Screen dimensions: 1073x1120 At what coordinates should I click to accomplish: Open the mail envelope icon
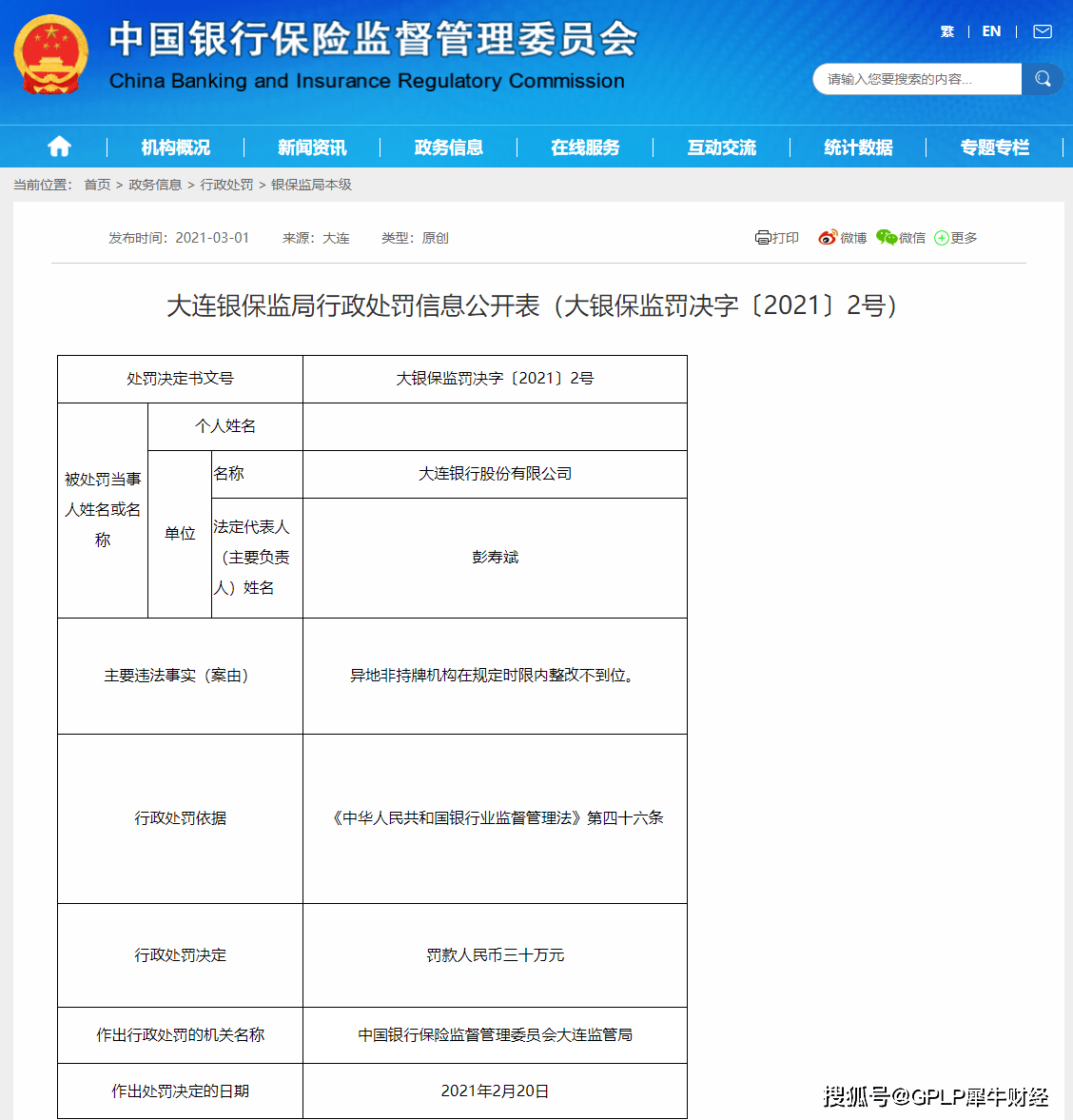1043,31
